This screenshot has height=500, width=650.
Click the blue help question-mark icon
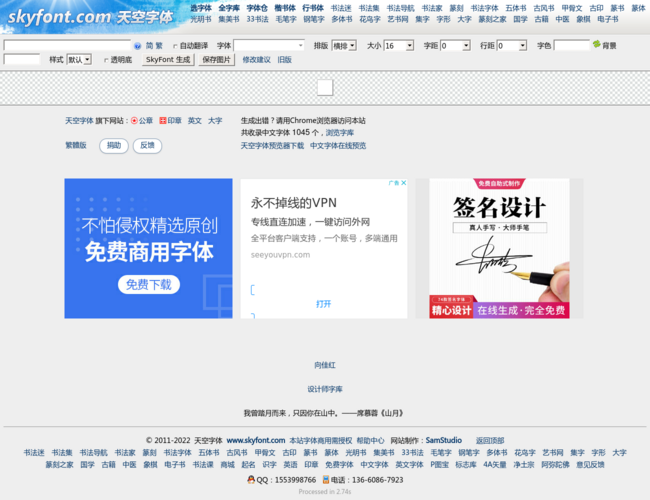point(138,46)
